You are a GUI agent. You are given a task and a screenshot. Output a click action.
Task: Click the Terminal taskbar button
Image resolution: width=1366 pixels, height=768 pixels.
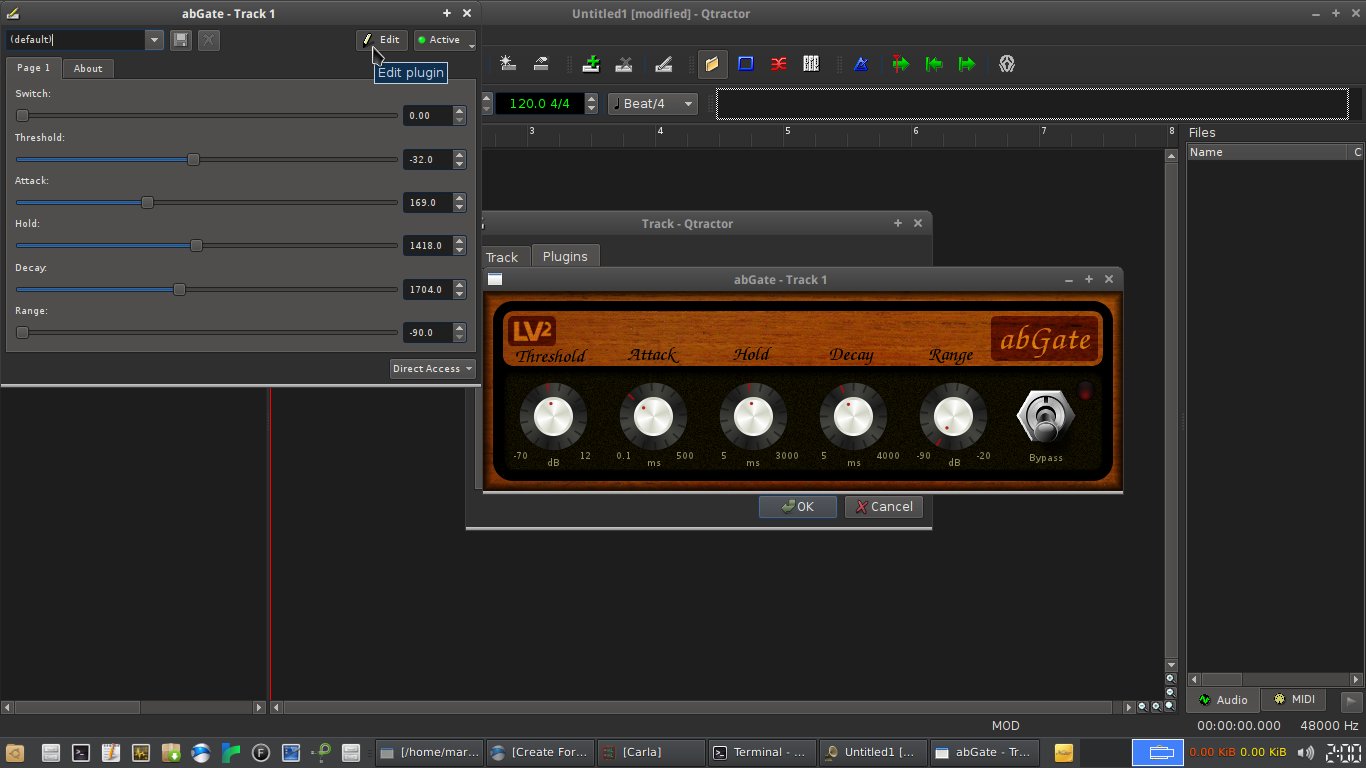click(763, 752)
